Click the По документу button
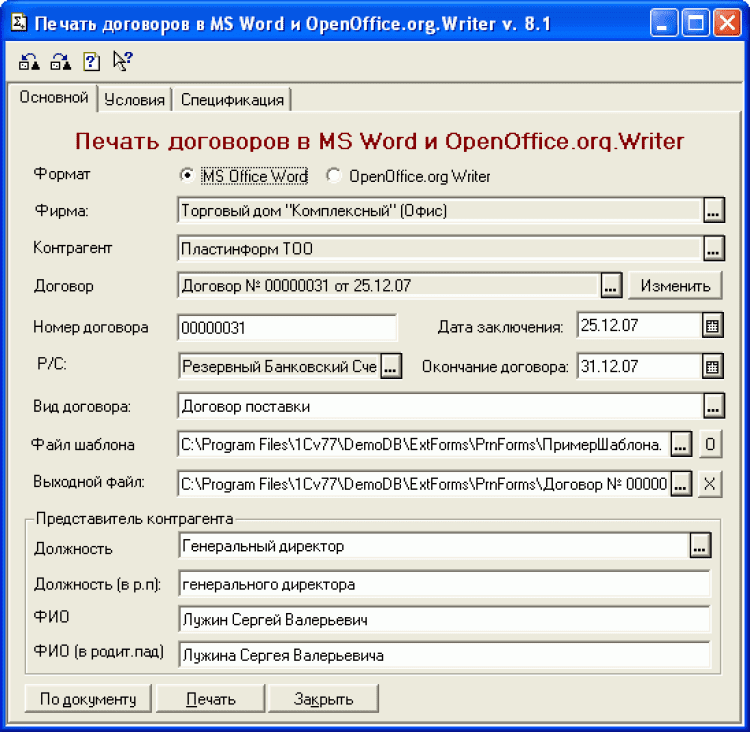Viewport: 750px width, 732px height. pyautogui.click(x=88, y=699)
